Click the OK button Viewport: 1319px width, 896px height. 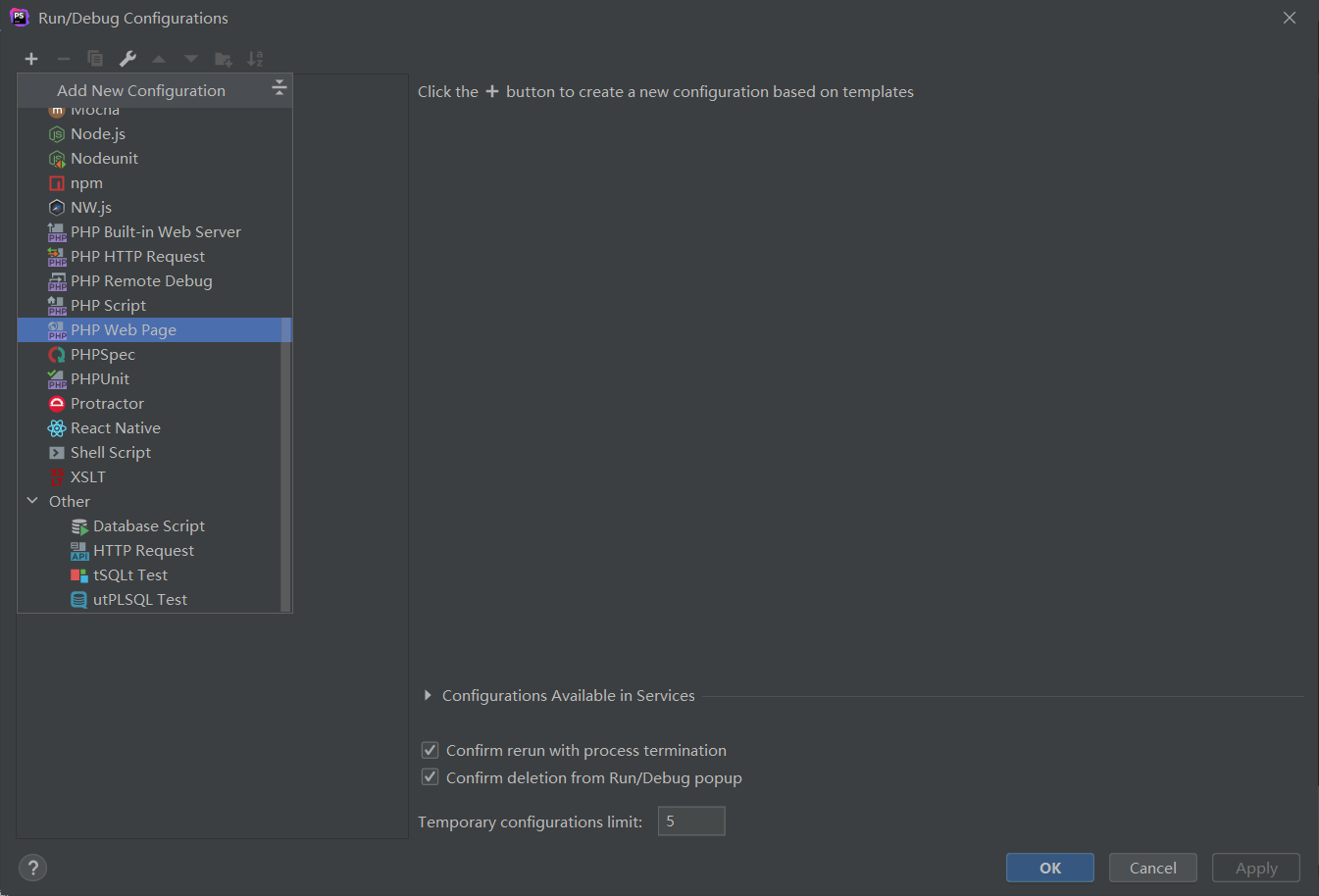[1050, 868]
